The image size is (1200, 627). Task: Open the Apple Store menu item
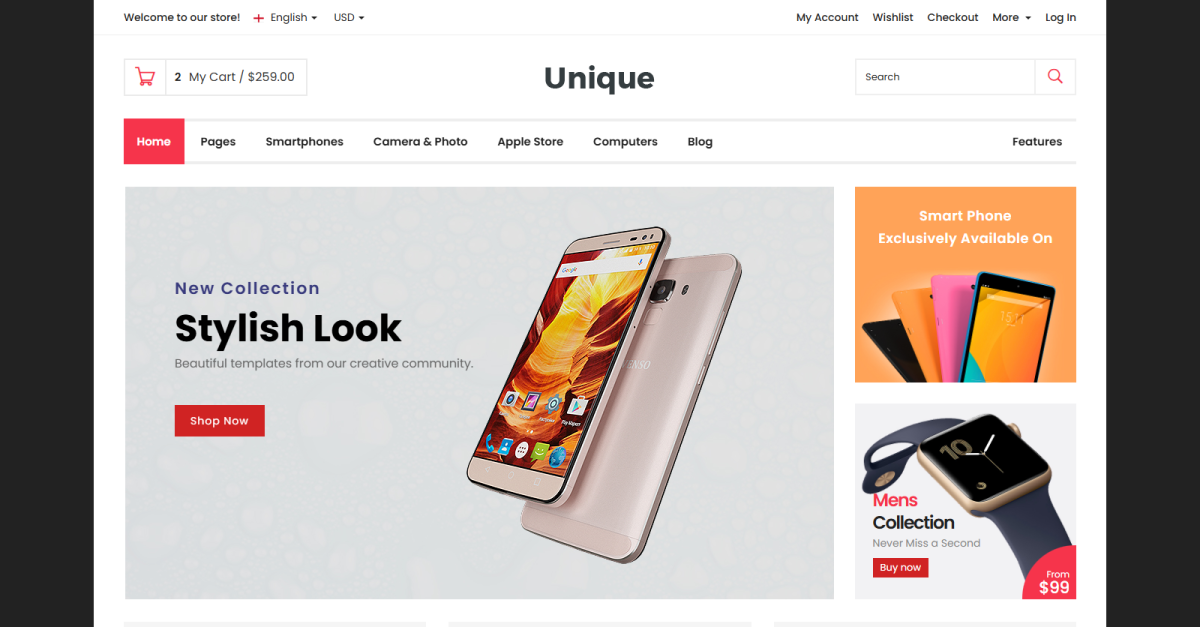[x=530, y=142]
